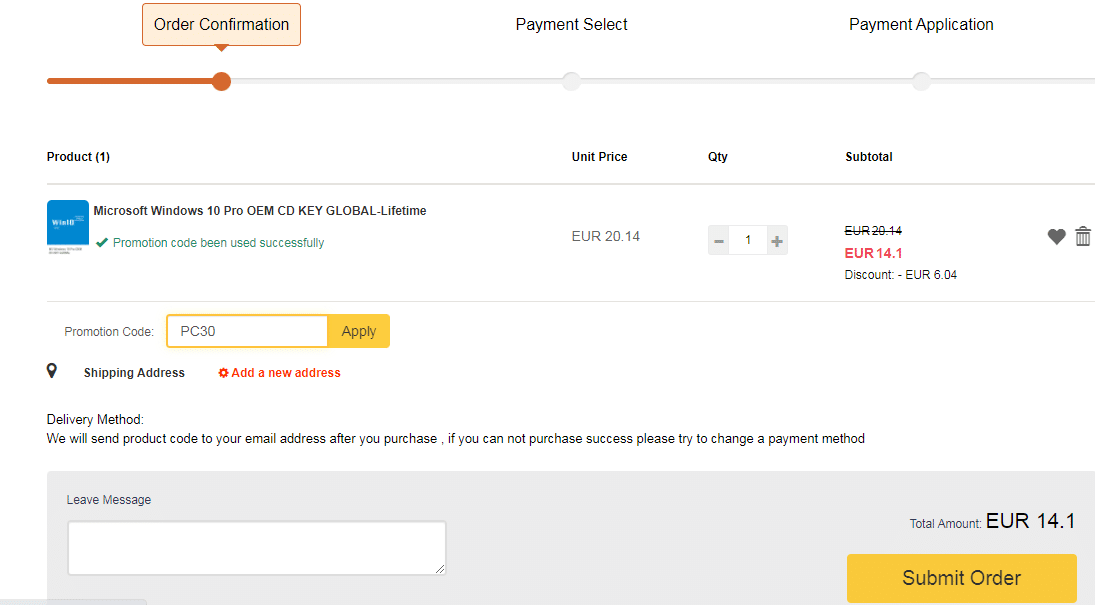Increase quantity with the plus button

click(x=777, y=241)
